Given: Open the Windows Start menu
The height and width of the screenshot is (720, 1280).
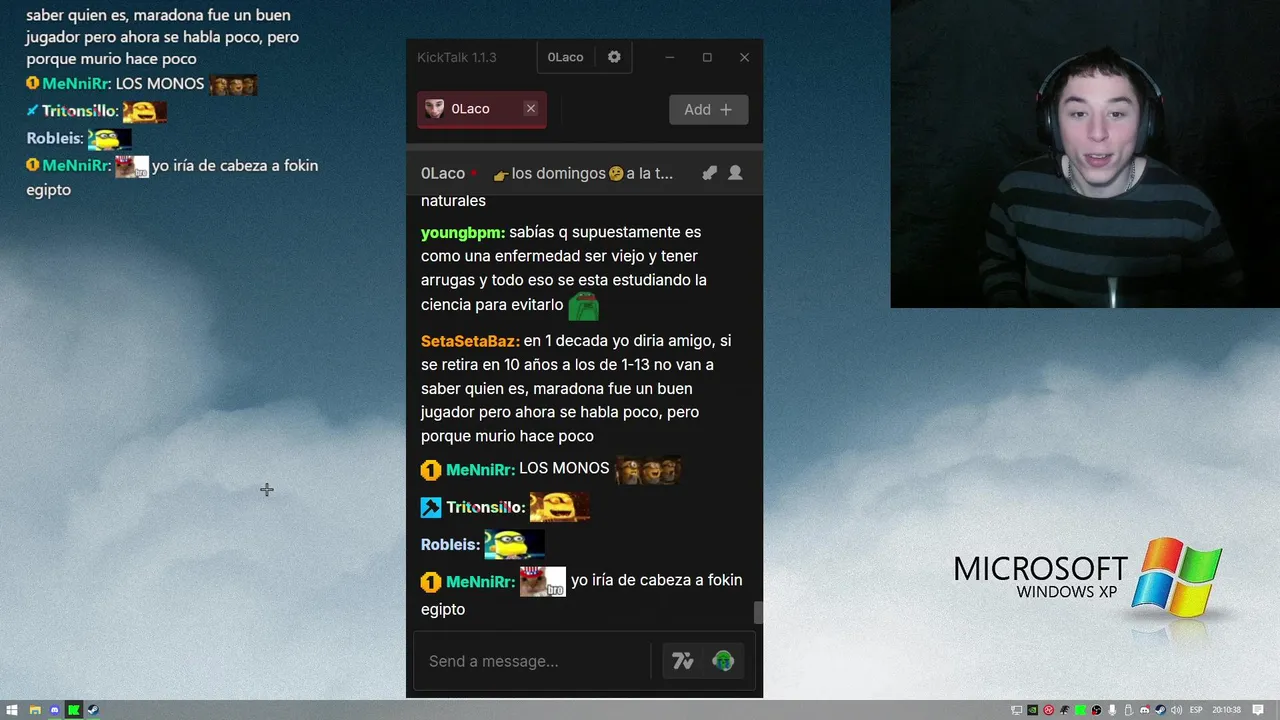Looking at the screenshot, I should click(x=12, y=710).
